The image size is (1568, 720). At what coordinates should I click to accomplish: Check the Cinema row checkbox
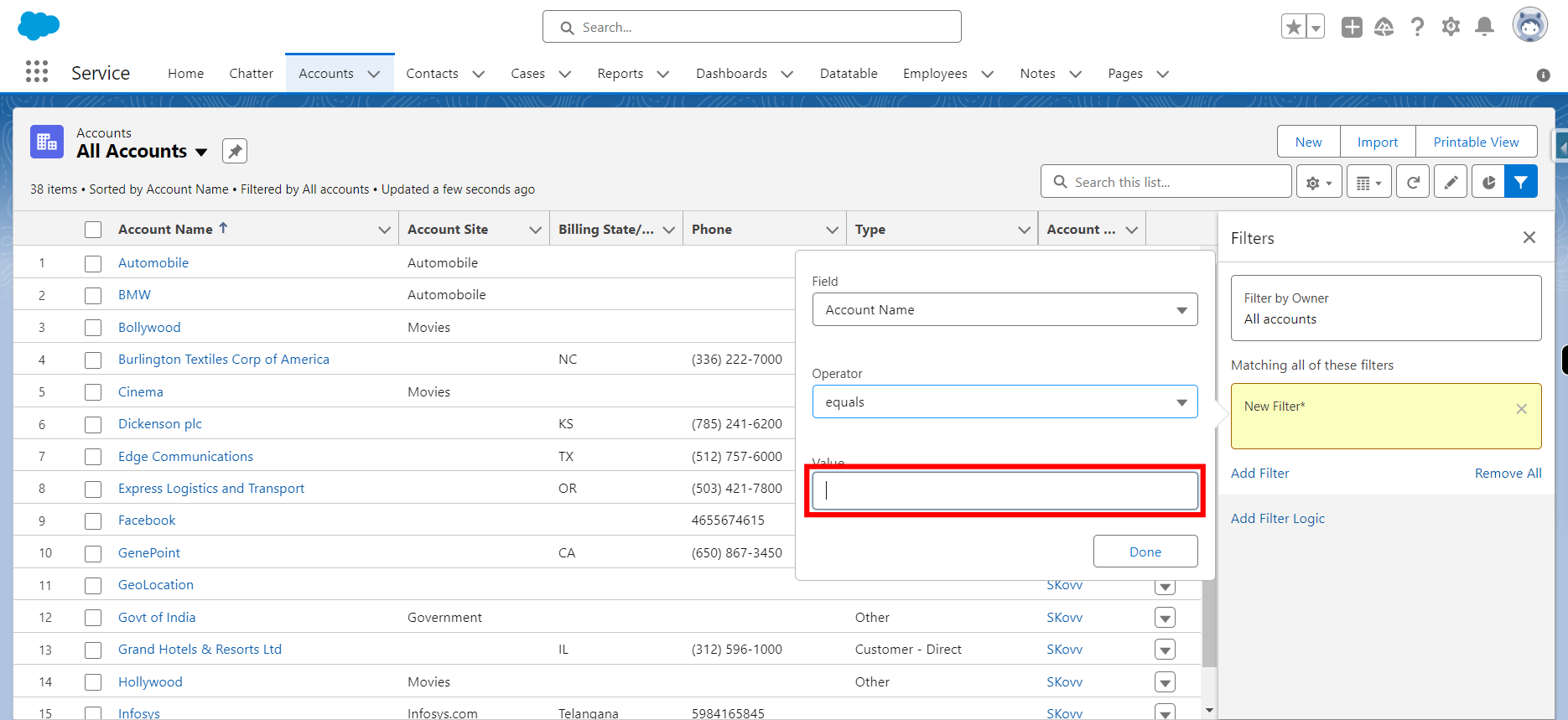pyautogui.click(x=93, y=392)
